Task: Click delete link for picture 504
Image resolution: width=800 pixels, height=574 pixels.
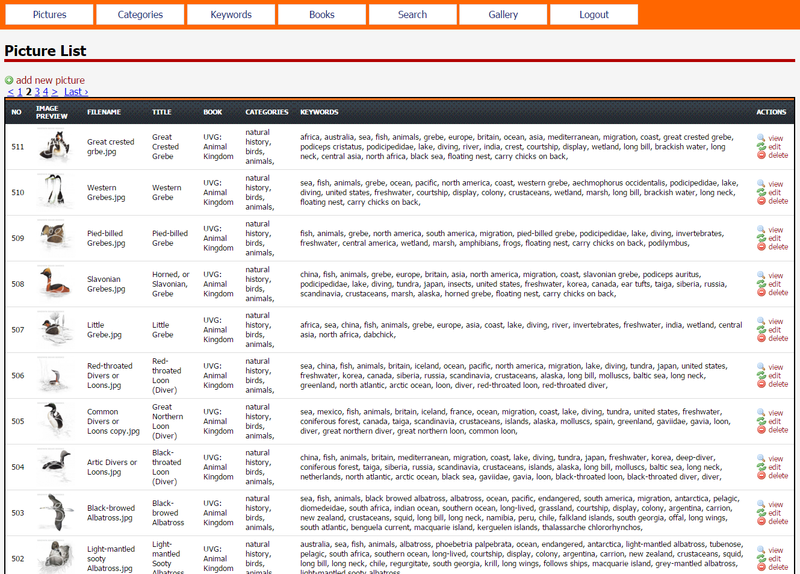Action: (778, 476)
